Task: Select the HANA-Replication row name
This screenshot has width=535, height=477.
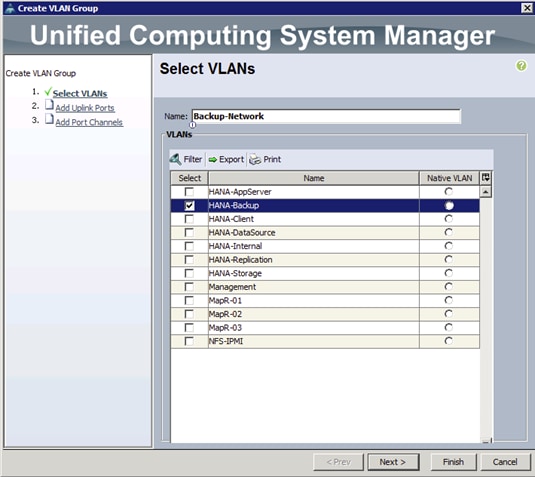Action: click(x=241, y=260)
